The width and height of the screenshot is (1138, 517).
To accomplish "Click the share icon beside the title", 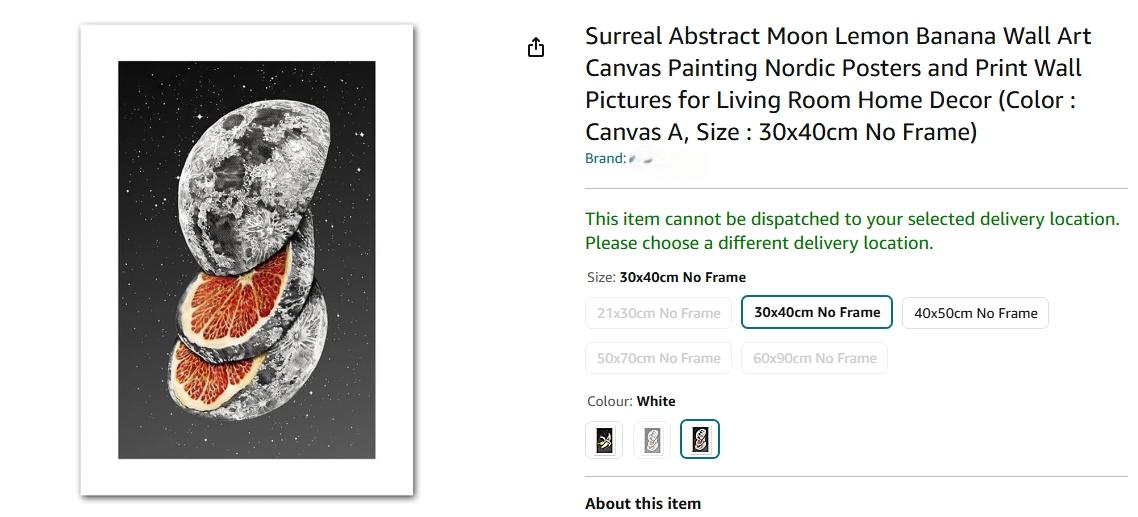I will (536, 47).
